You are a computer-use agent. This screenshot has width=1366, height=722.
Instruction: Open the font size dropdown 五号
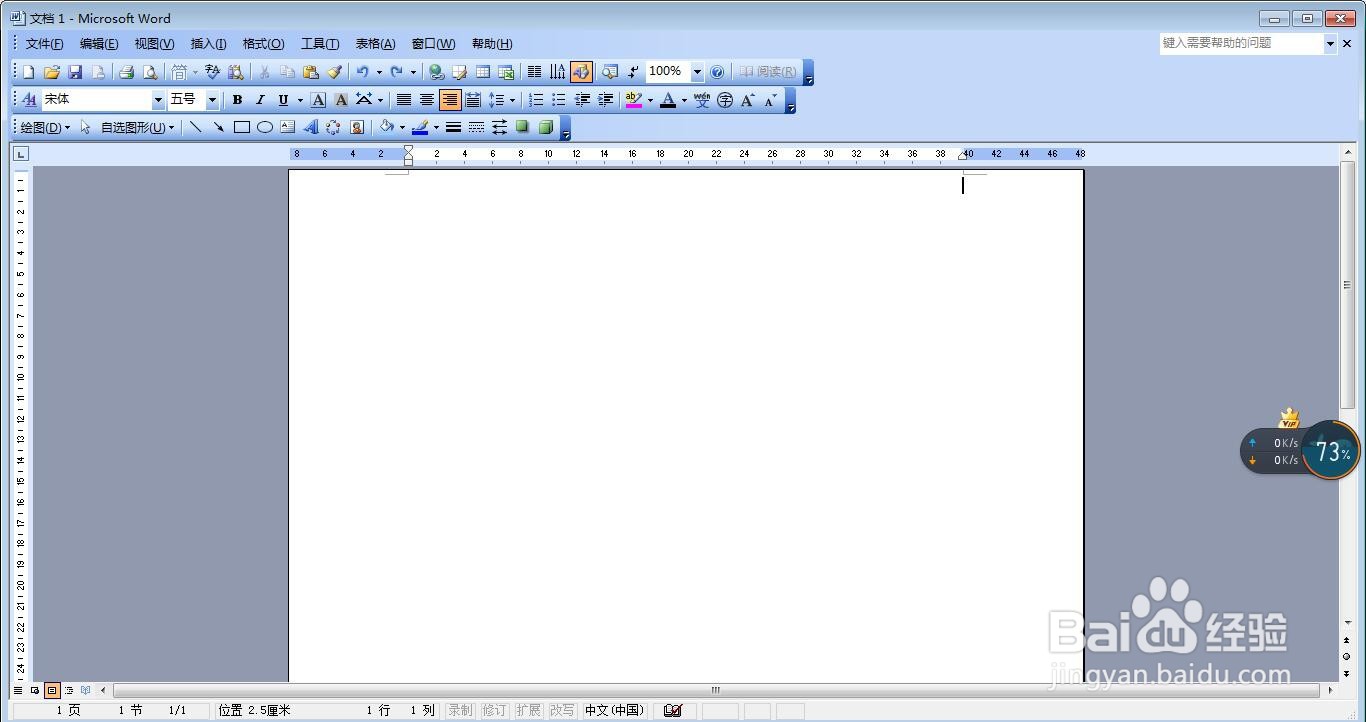point(212,100)
